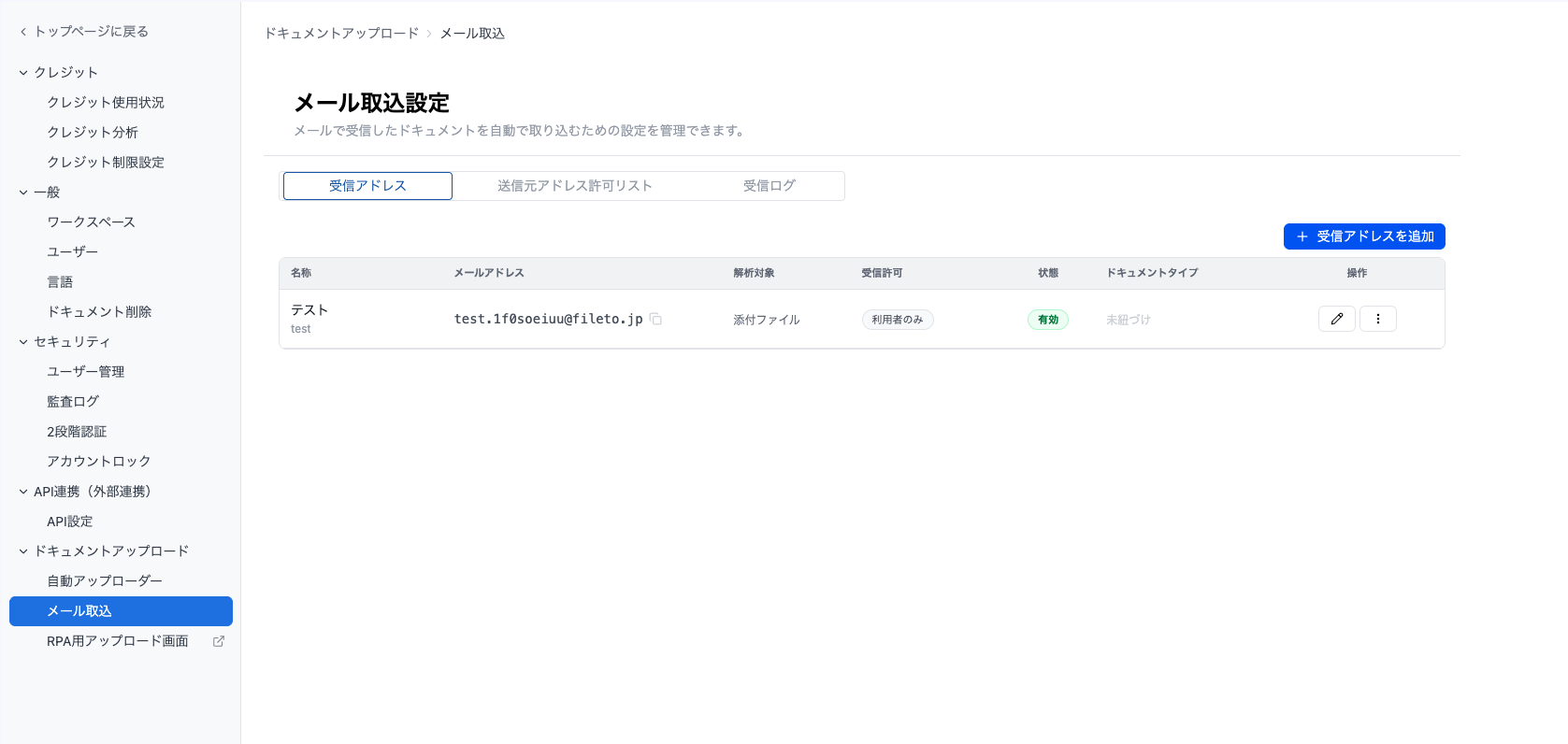Return via トップページに戻る link

coord(91,32)
